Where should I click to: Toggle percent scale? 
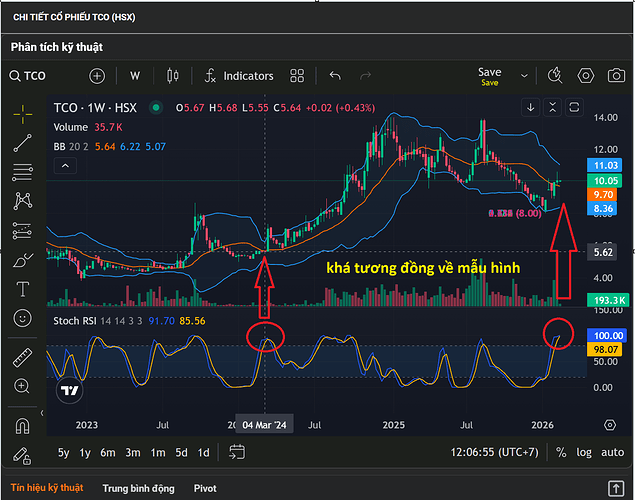pos(561,452)
